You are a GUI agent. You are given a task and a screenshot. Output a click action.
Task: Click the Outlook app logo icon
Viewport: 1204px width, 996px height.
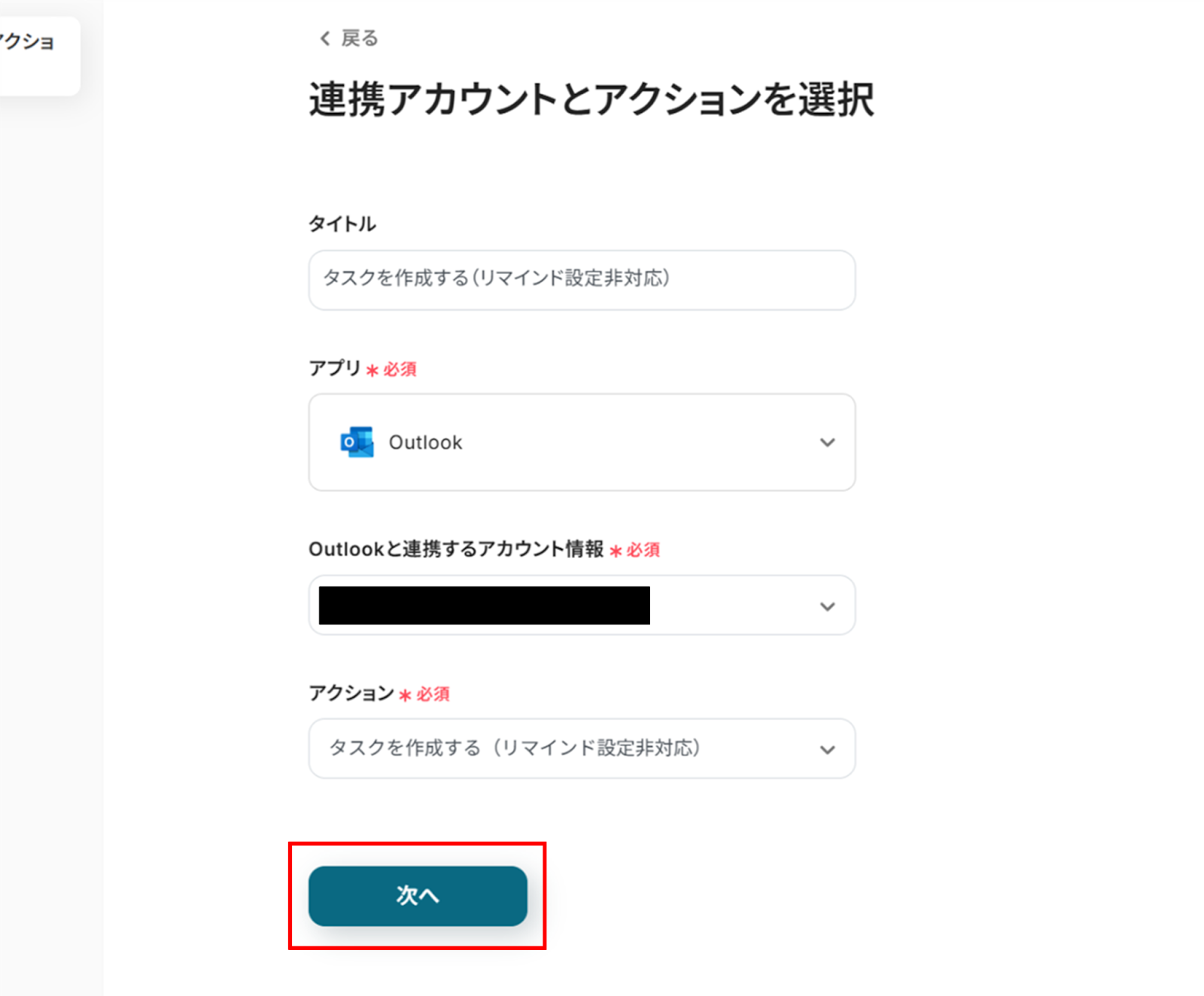pyautogui.click(x=357, y=442)
